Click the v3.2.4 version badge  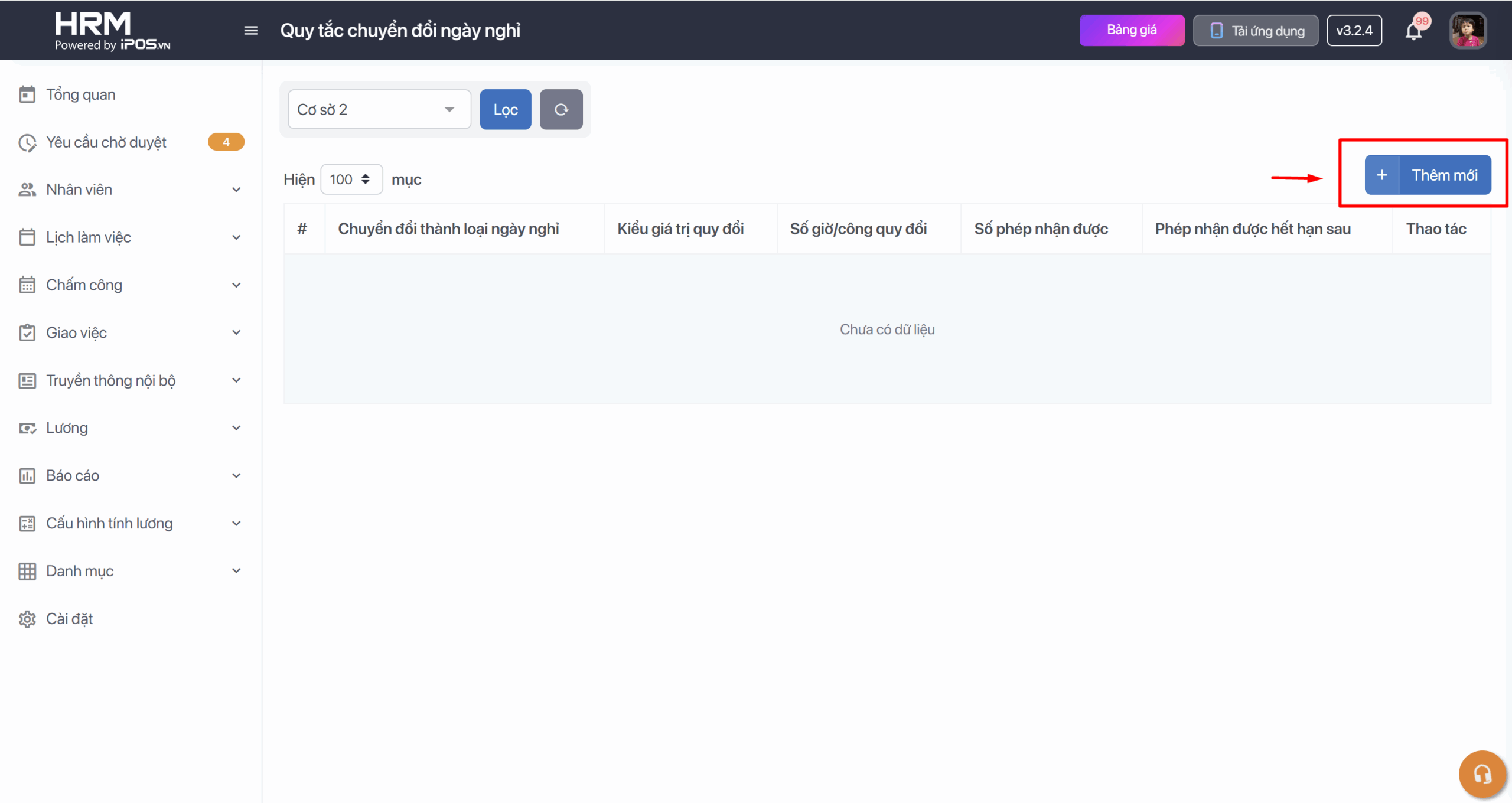pyautogui.click(x=1354, y=31)
